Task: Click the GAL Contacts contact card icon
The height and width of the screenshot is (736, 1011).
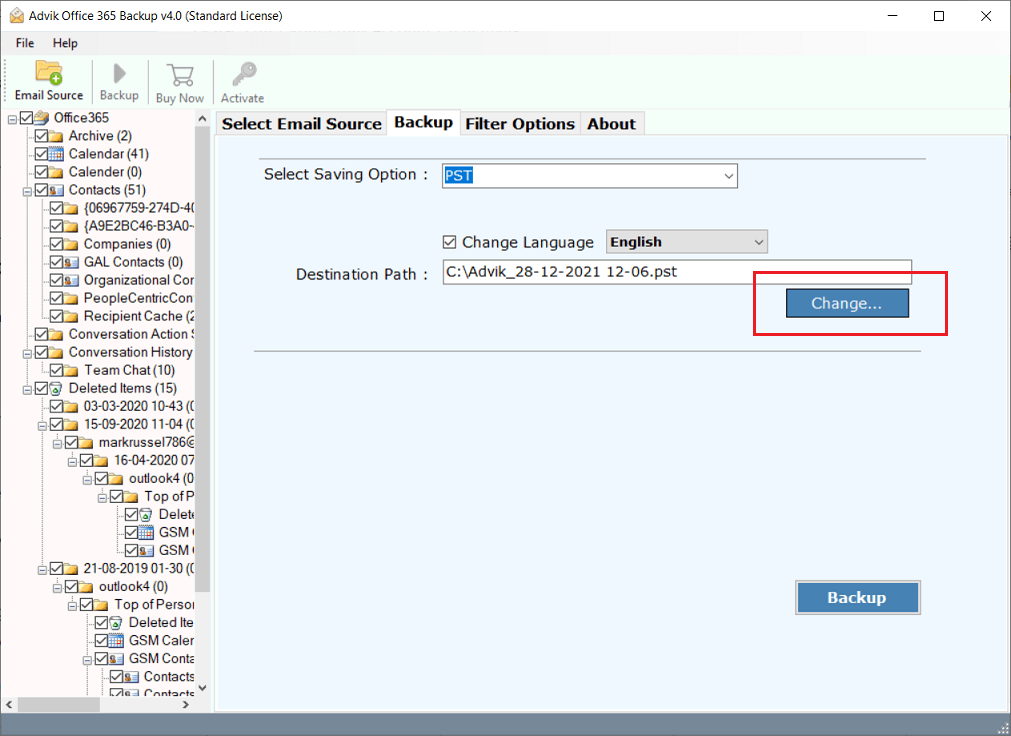Action: coord(71,262)
